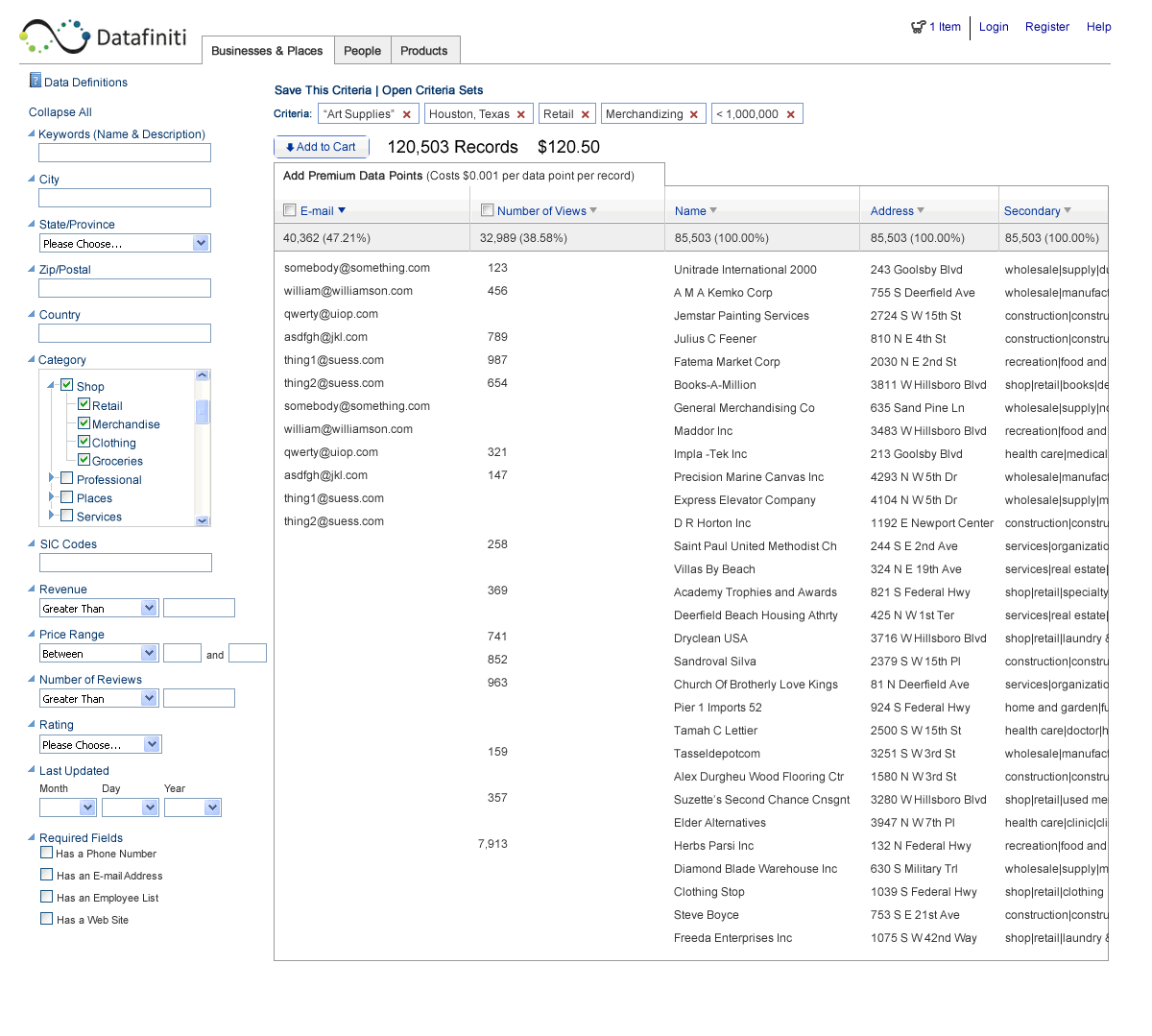Open the State/Province dropdown
Image resolution: width=1152 pixels, height=1036 pixels.
[125, 244]
